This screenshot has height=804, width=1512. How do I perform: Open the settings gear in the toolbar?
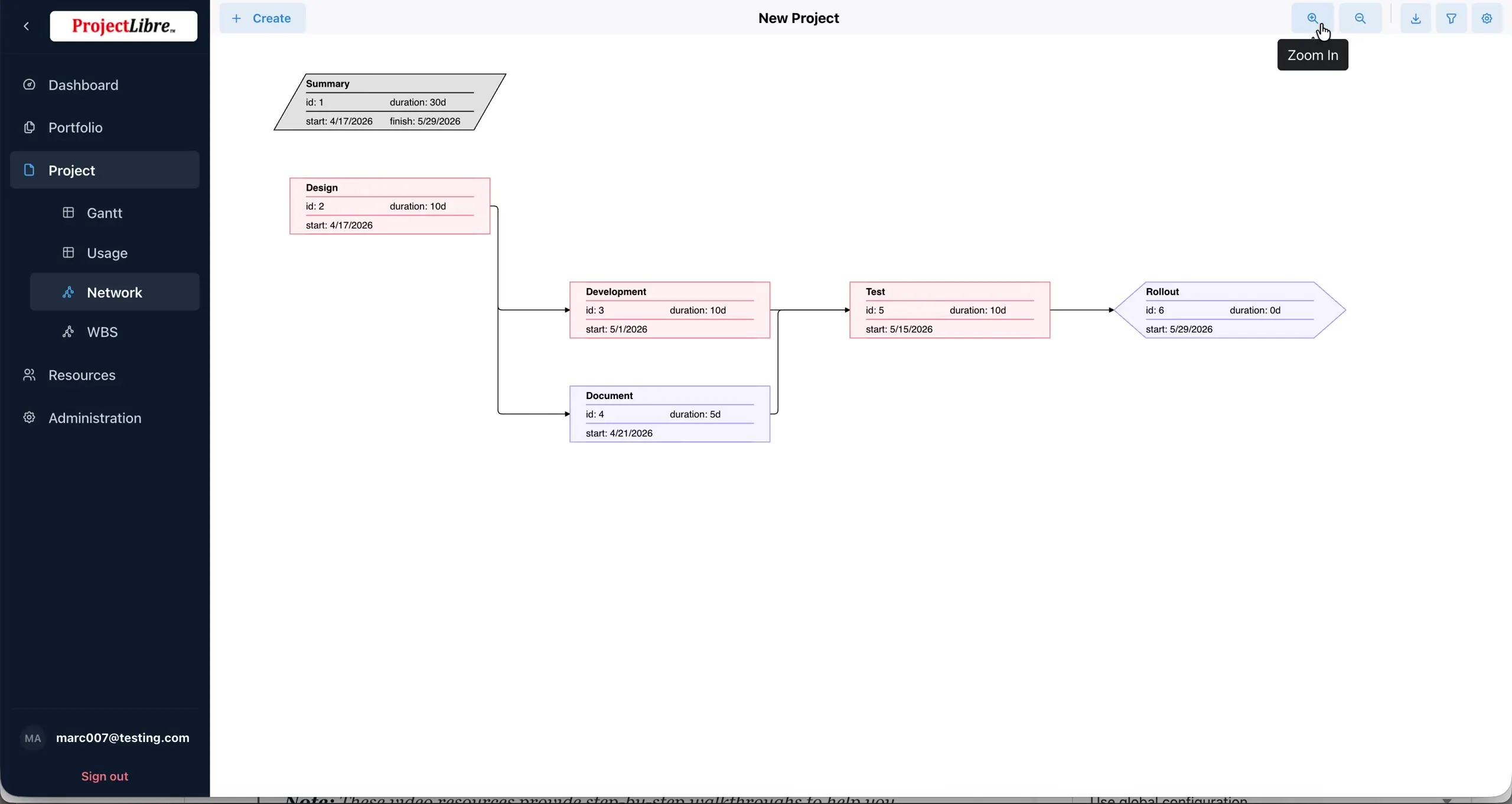[1487, 18]
